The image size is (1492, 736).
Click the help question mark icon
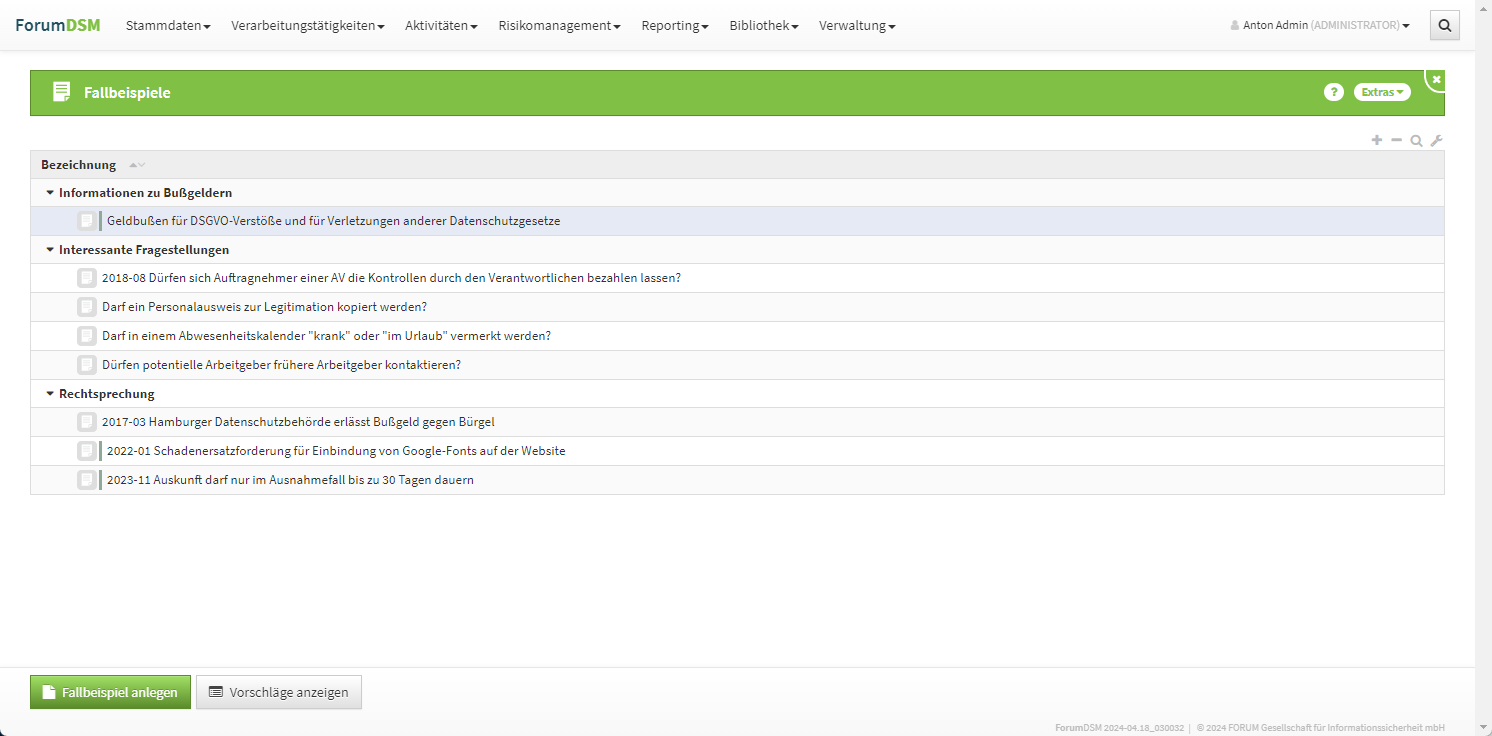click(x=1333, y=92)
